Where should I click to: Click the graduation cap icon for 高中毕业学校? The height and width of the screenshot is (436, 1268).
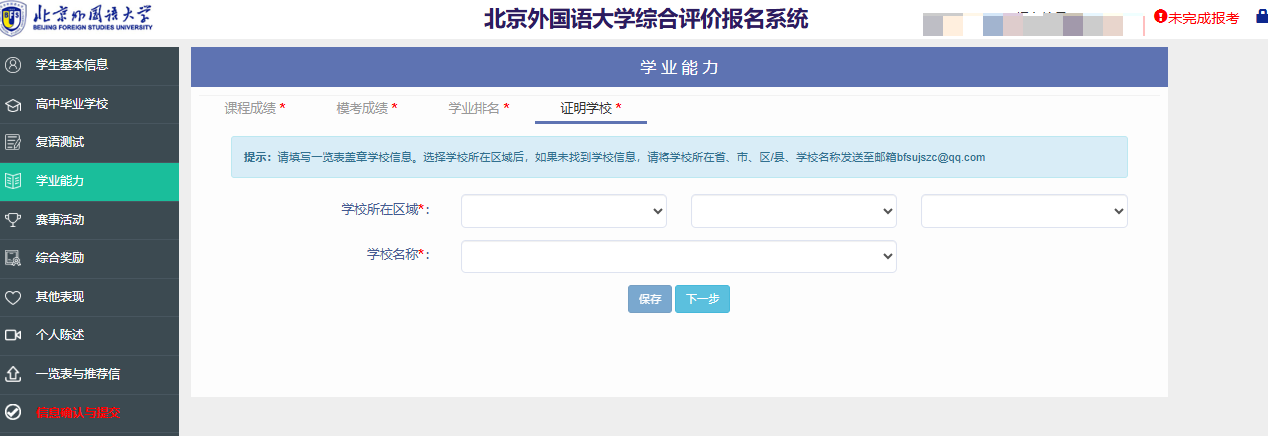(x=13, y=104)
